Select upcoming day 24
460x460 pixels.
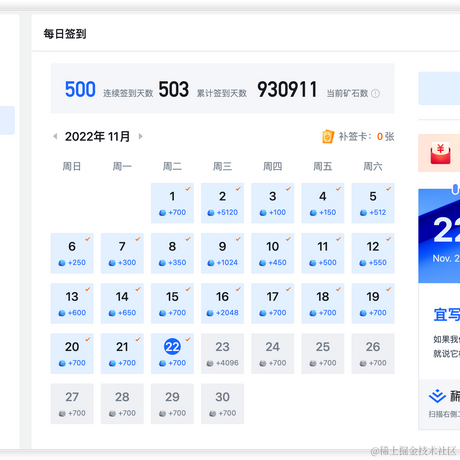[273, 354]
